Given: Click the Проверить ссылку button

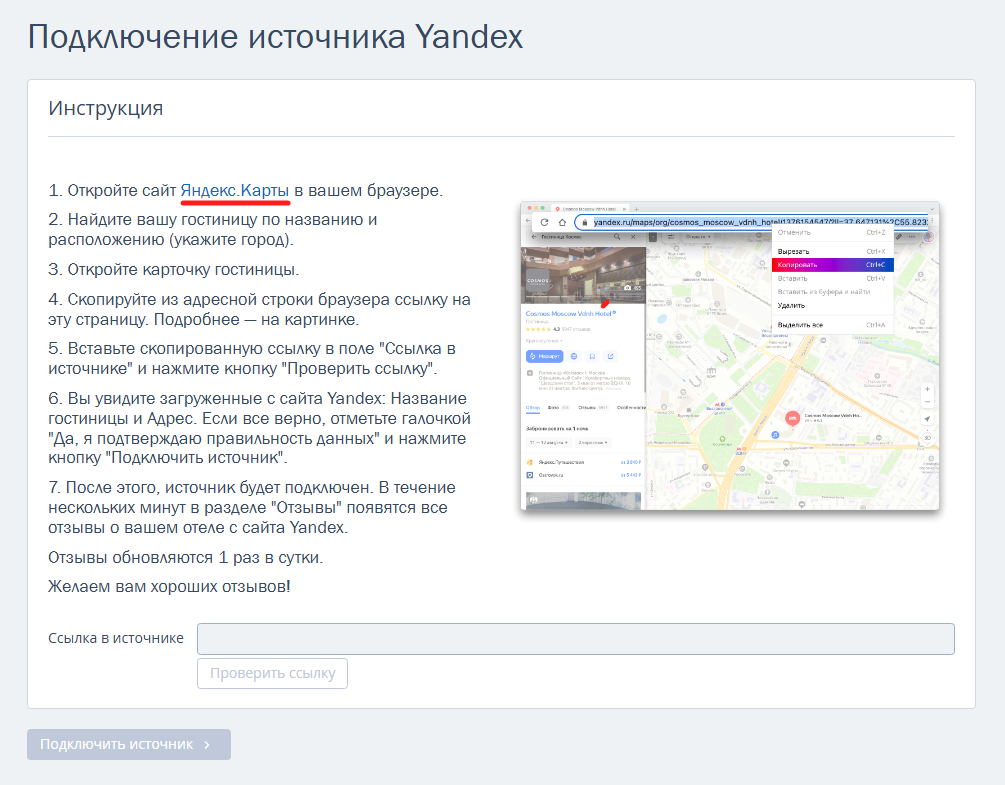Looking at the screenshot, I should 272,673.
